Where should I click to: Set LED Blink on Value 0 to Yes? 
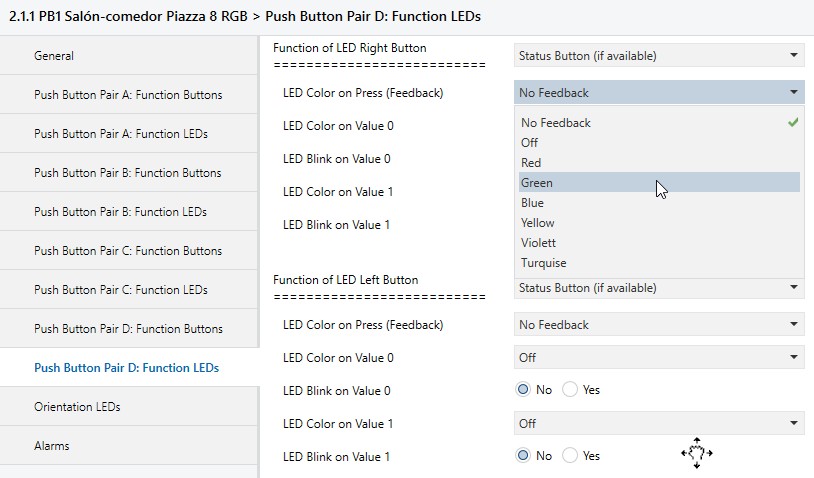(x=571, y=390)
